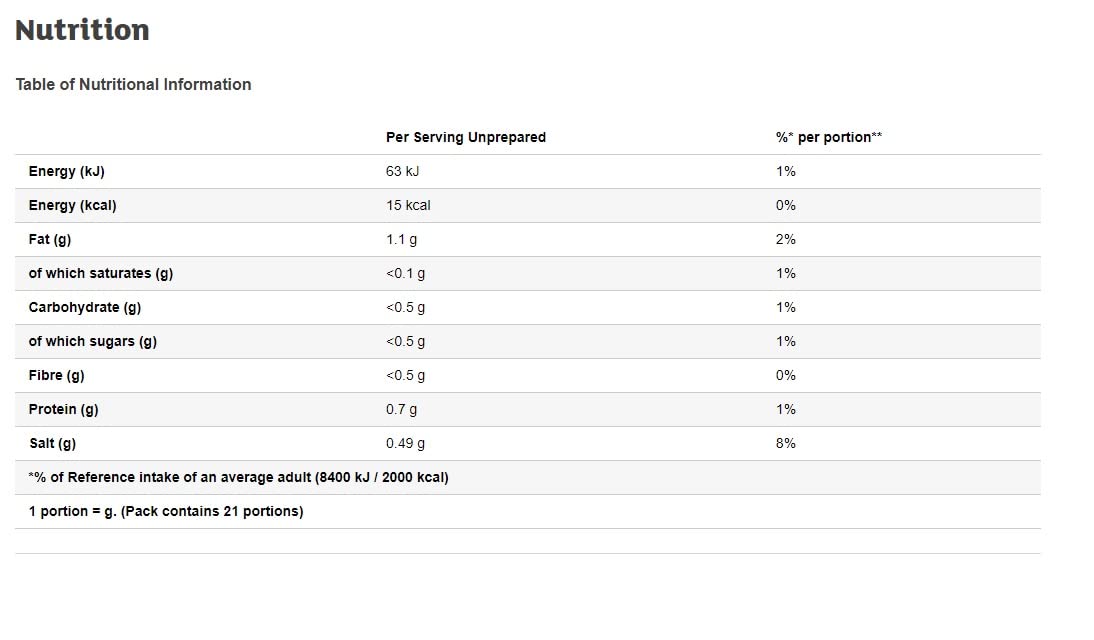The width and height of the screenshot is (1094, 640).
Task: Click the 63 kJ value
Action: pos(403,172)
